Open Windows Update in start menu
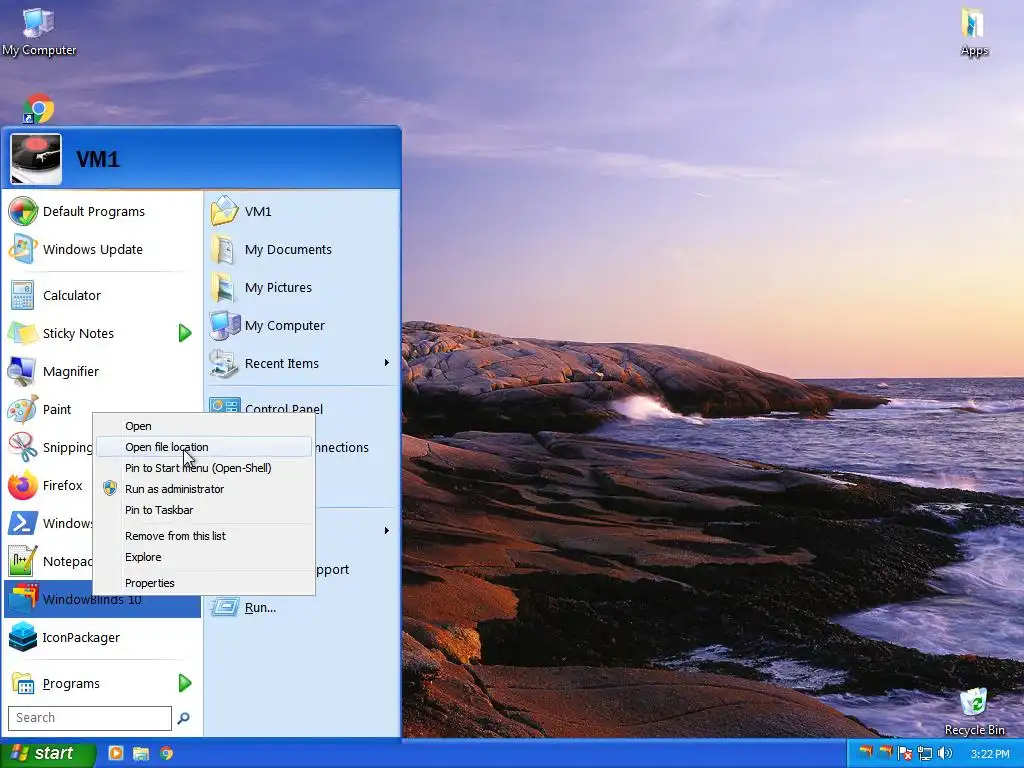 [103, 249]
